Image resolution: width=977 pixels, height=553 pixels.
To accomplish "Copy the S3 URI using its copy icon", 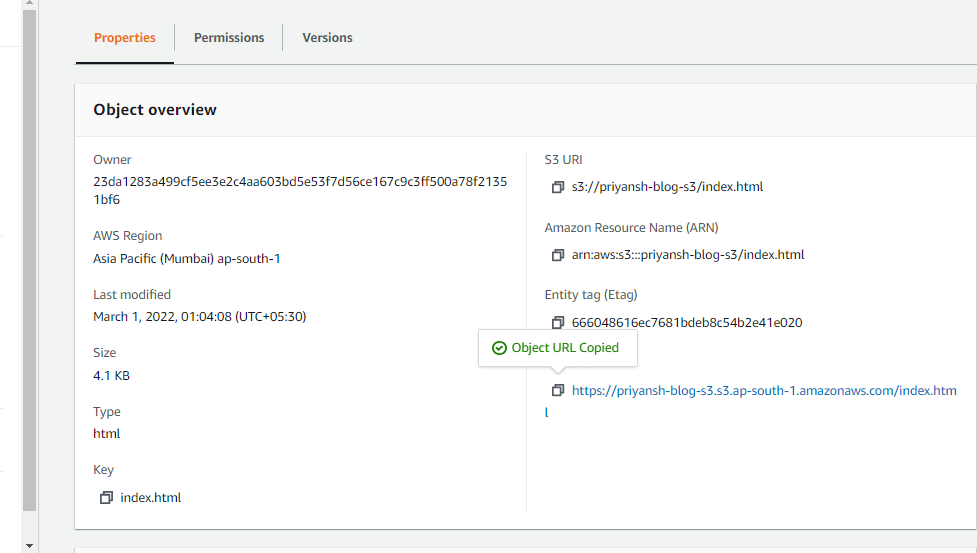I will coord(558,187).
